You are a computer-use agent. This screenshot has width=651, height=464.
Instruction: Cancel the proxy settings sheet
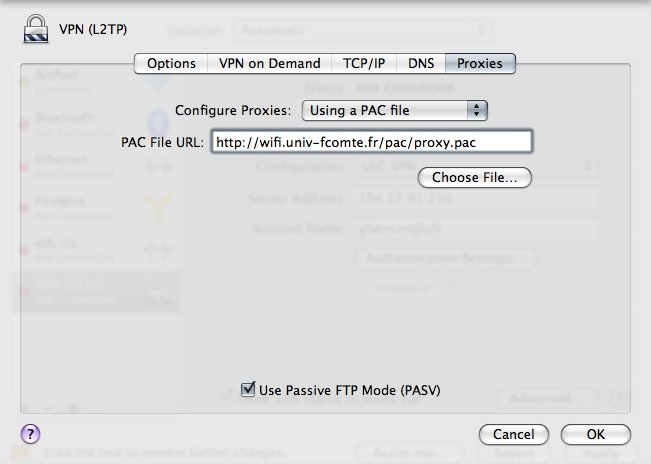click(x=514, y=434)
